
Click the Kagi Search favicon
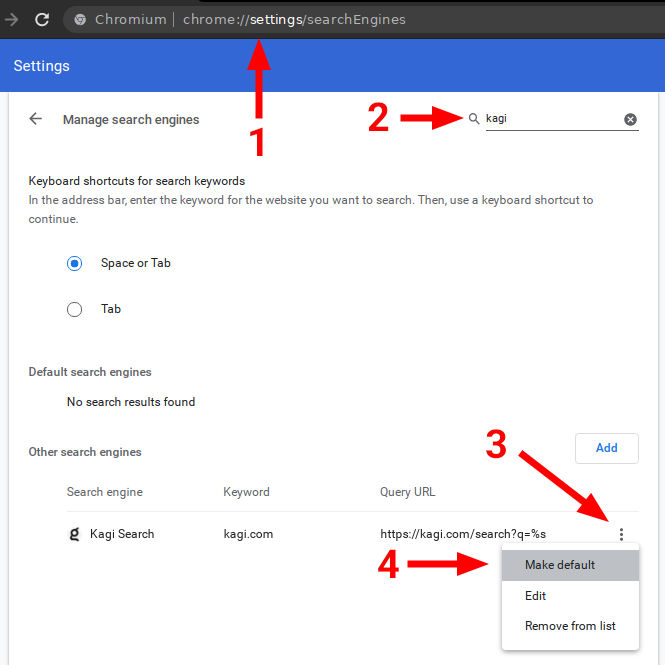tap(74, 534)
